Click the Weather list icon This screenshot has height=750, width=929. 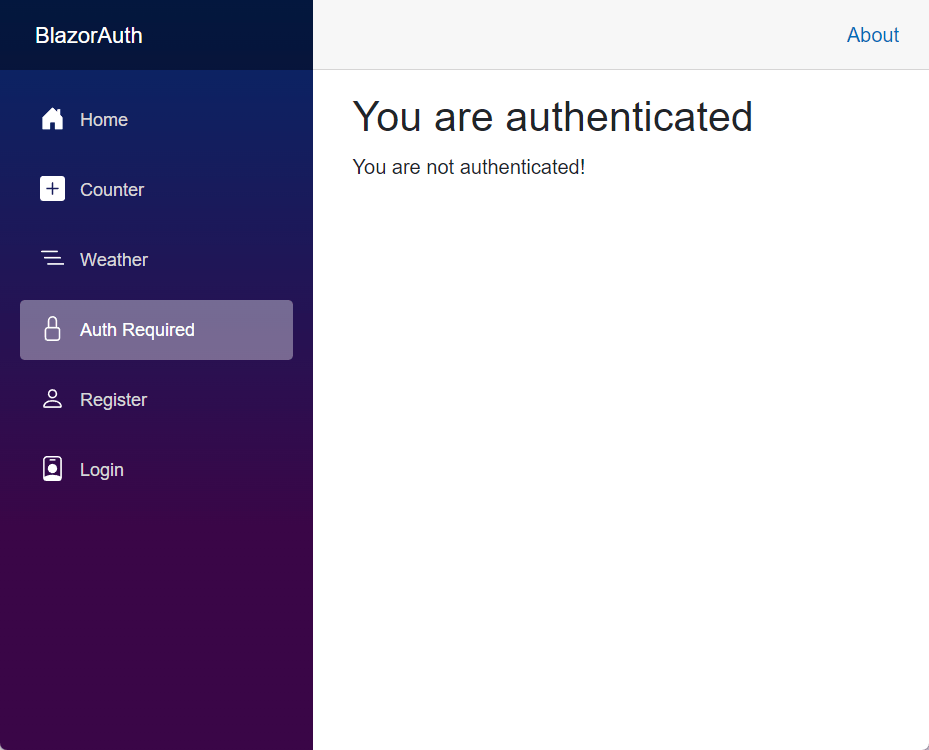pos(52,258)
